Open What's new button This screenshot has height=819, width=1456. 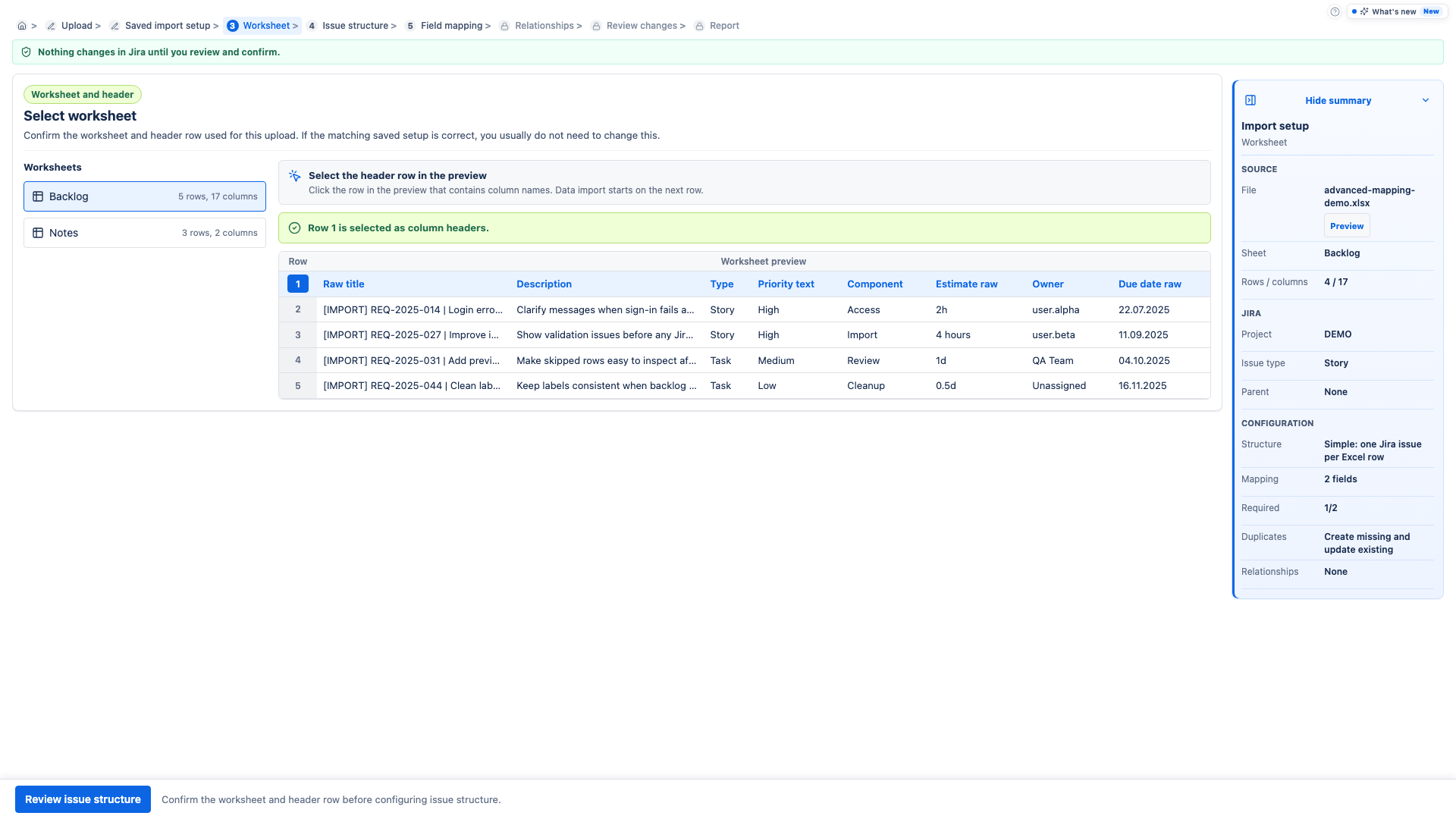click(1397, 11)
